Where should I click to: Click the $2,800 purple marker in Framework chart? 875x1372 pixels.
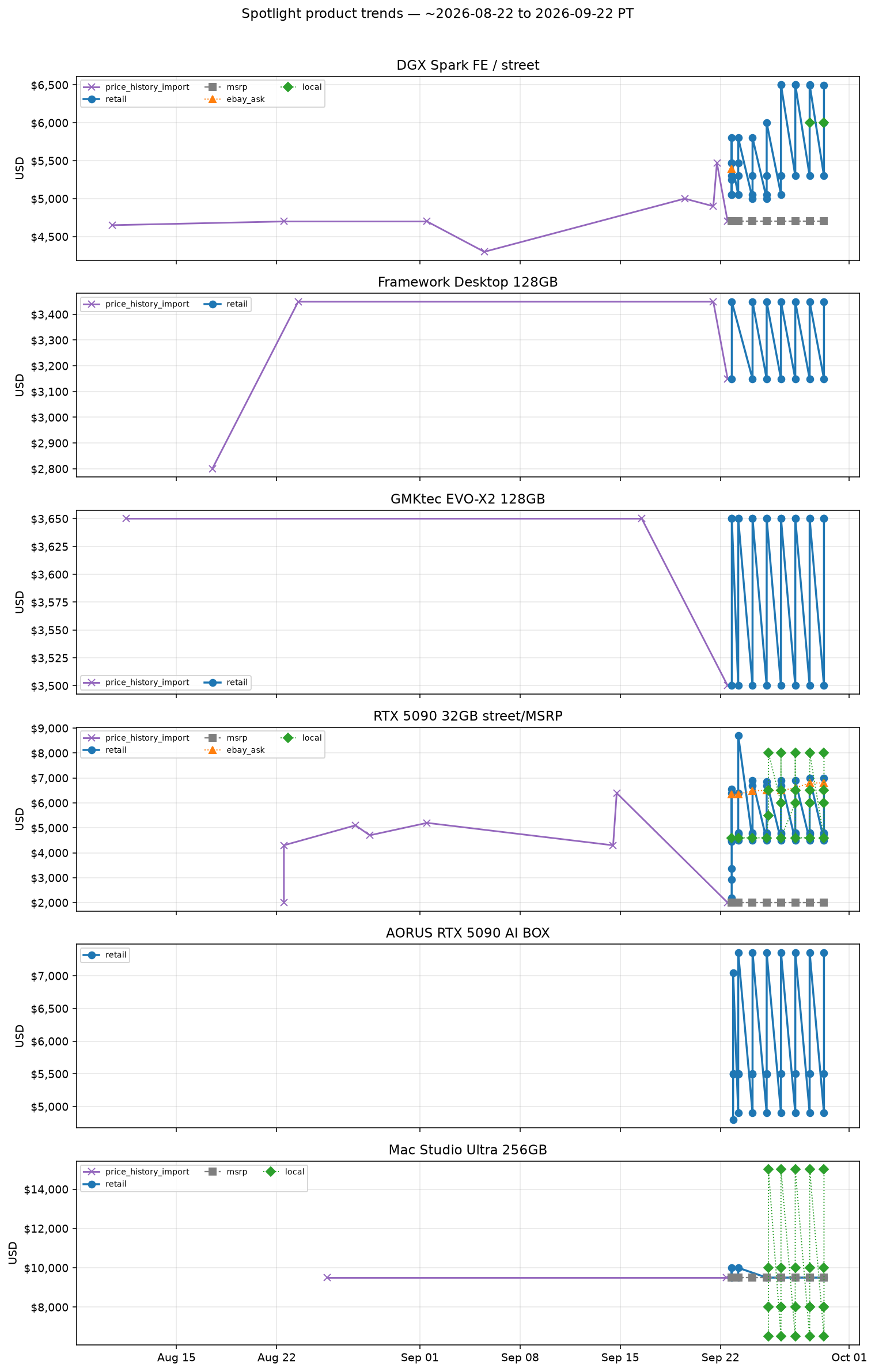tap(213, 469)
